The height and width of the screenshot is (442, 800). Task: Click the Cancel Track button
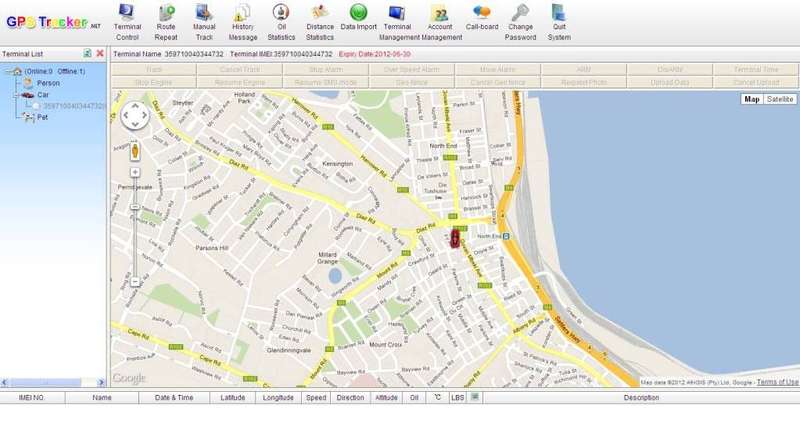click(240, 69)
